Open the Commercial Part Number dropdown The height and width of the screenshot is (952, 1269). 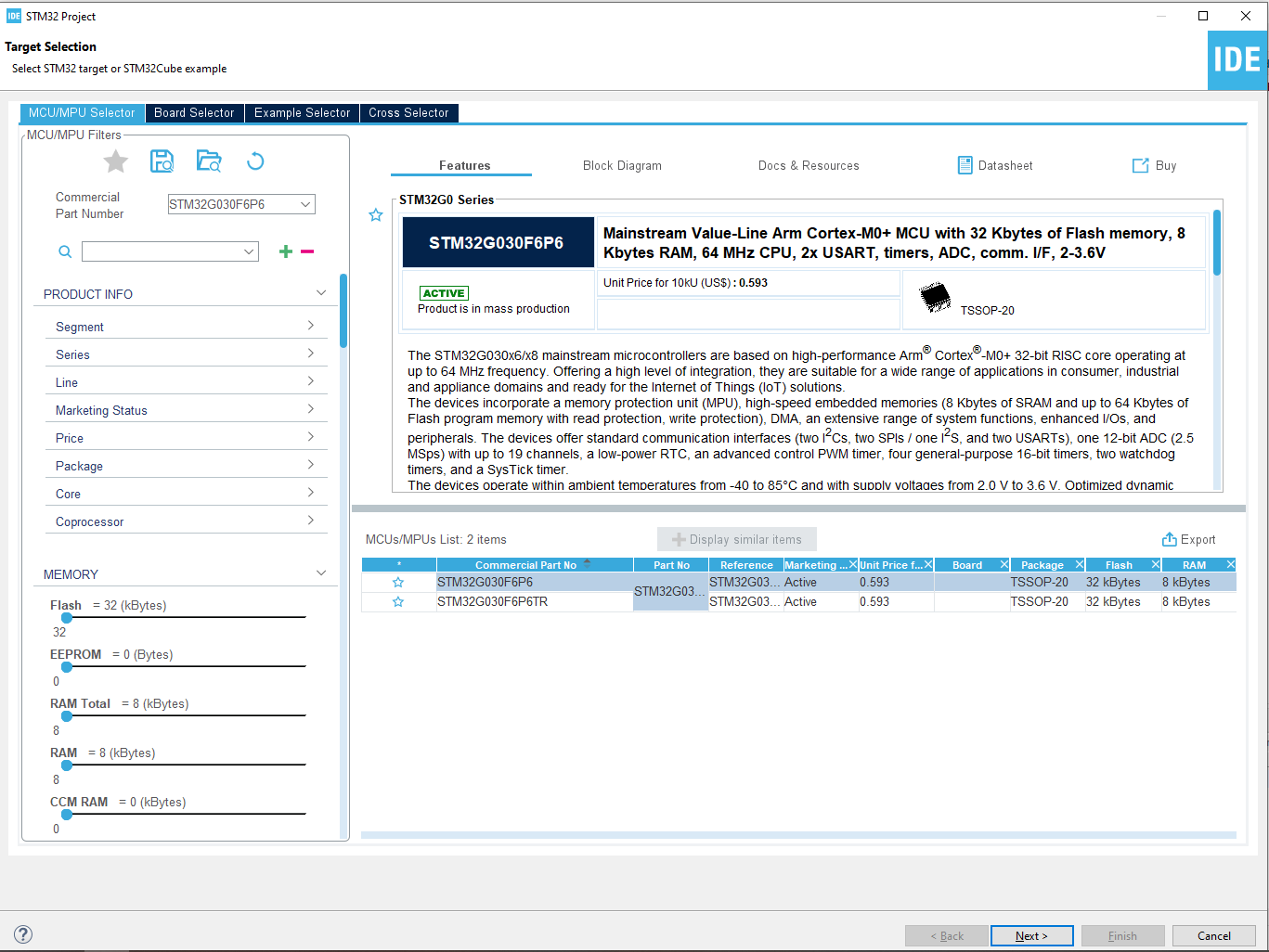305,204
